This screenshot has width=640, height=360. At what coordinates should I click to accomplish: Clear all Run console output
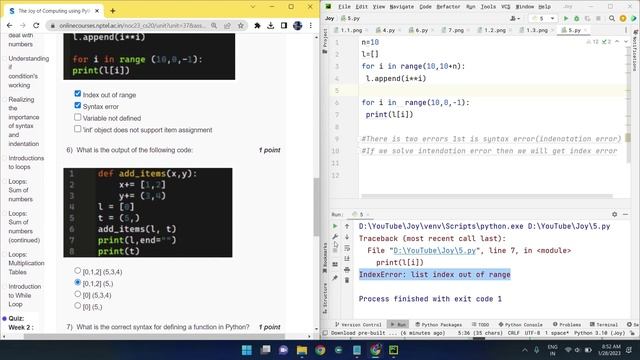347,280
